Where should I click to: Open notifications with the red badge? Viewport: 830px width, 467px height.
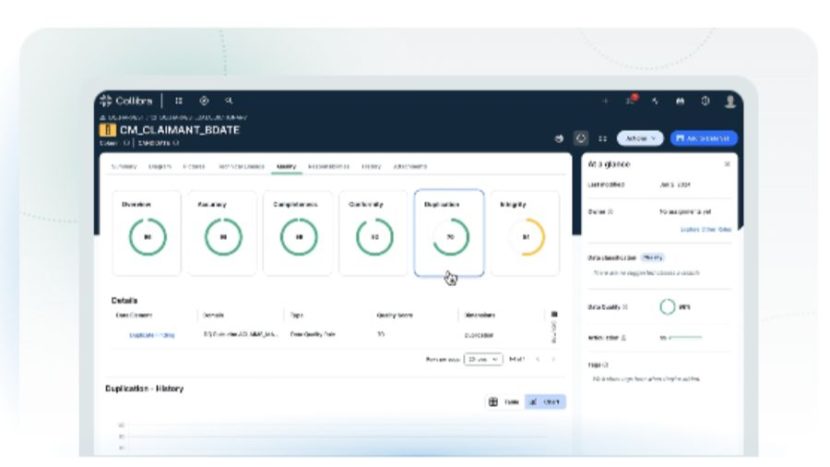click(x=631, y=101)
